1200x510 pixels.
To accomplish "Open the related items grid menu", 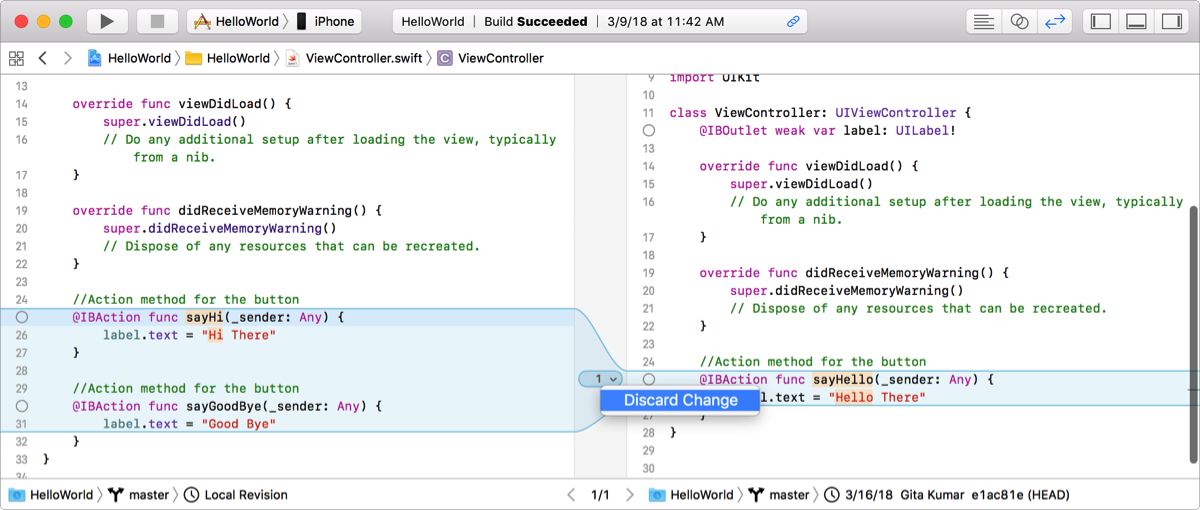I will 15,58.
